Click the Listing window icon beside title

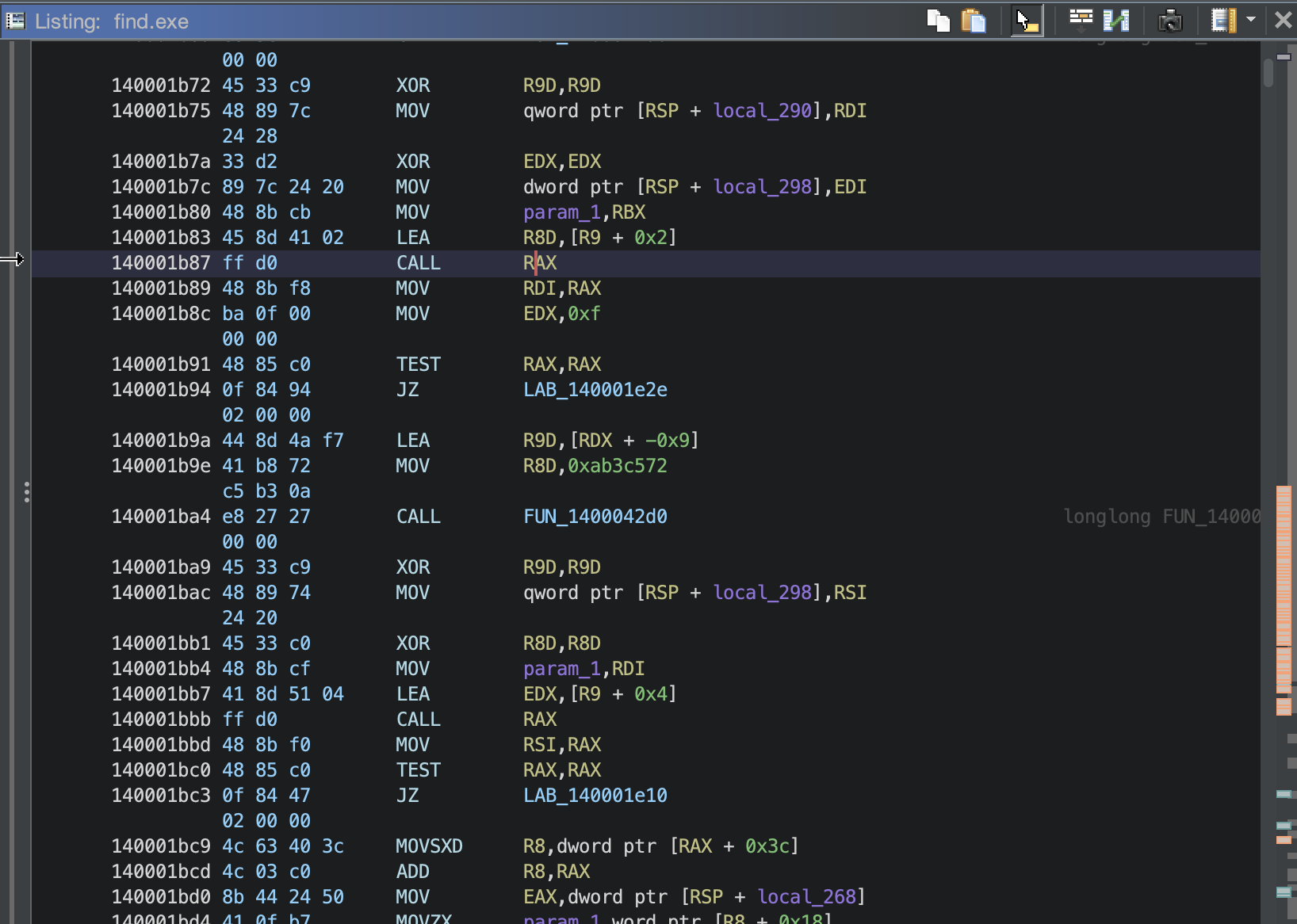15,21
